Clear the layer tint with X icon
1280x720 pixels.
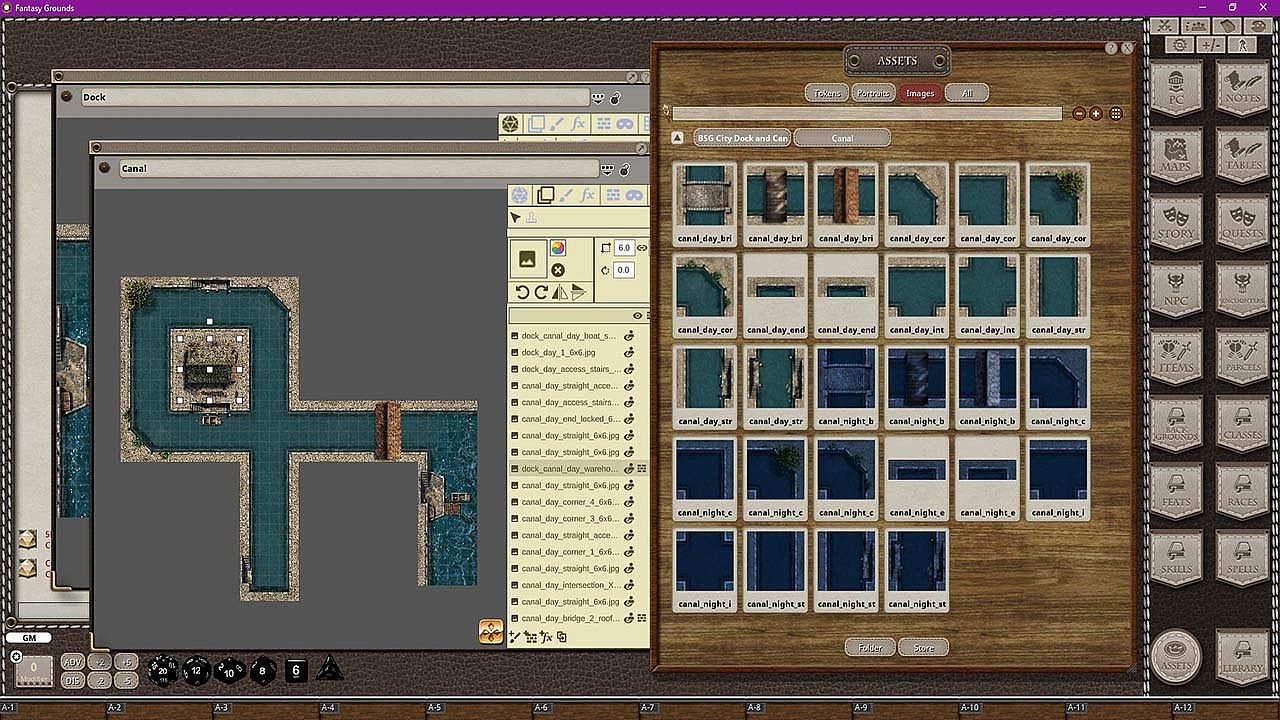[558, 270]
